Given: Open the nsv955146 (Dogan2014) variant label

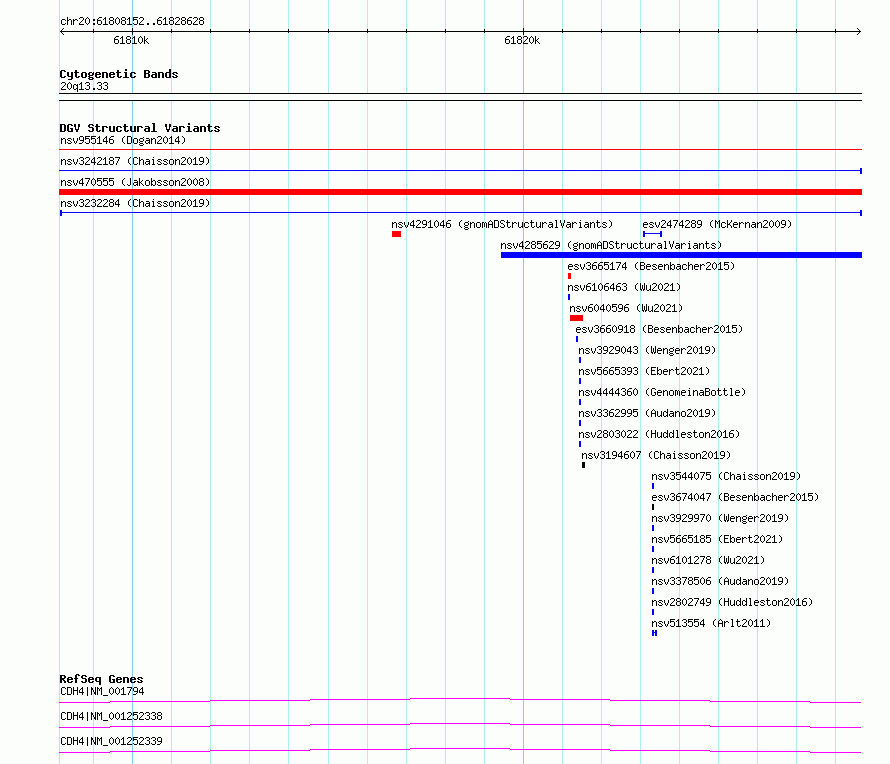Looking at the screenshot, I should [x=123, y=140].
